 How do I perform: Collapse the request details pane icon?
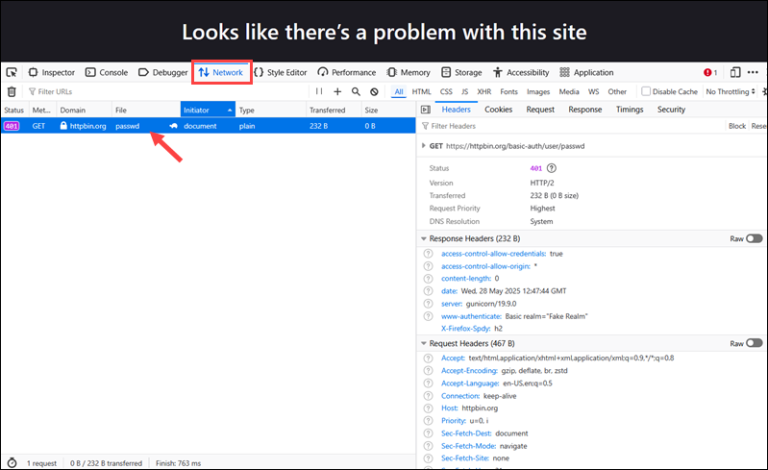pos(426,110)
